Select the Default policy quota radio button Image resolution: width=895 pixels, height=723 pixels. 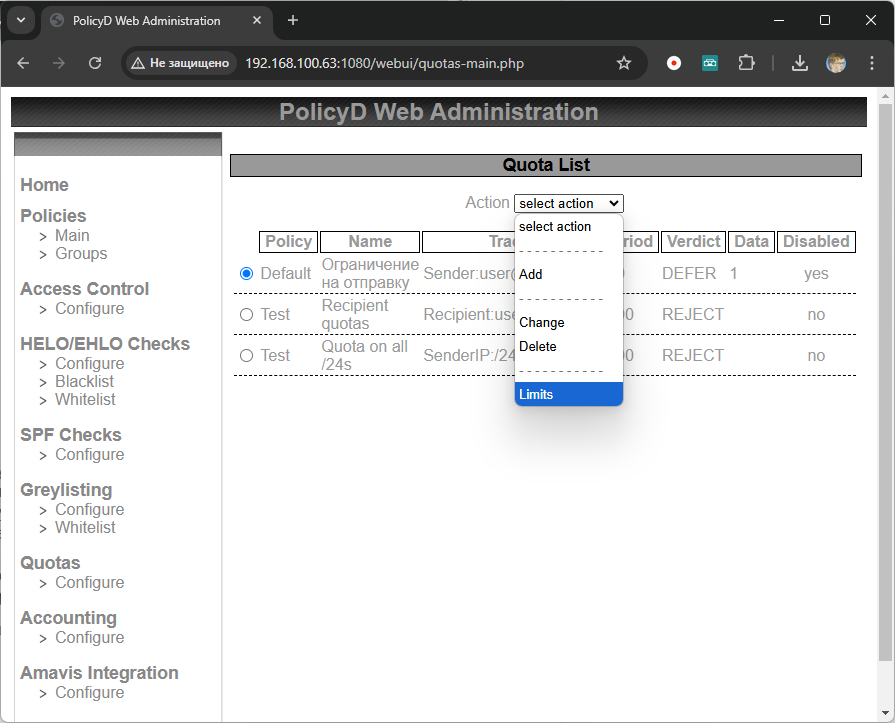[x=247, y=273]
